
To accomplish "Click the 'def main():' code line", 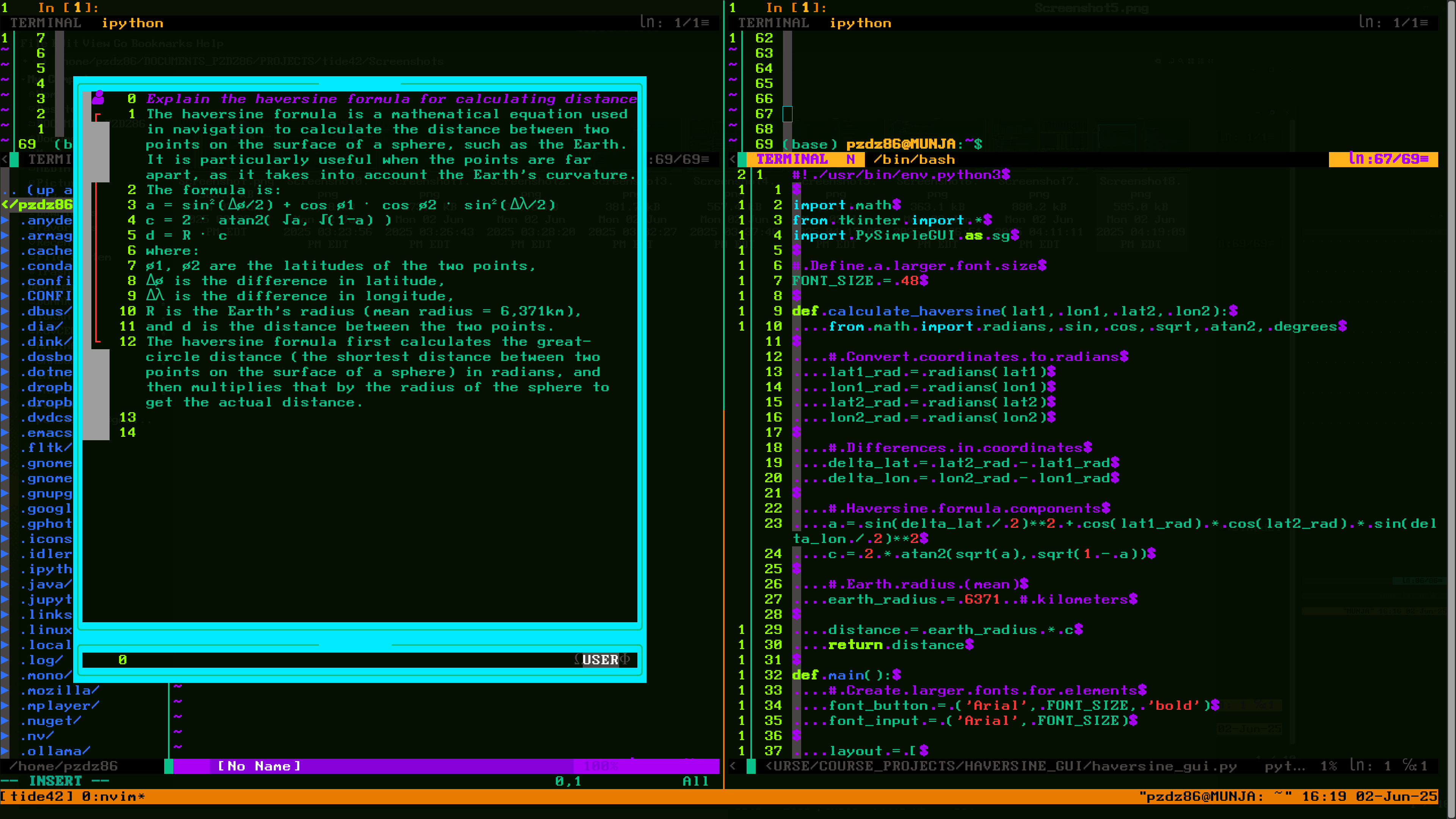I will coord(846,675).
